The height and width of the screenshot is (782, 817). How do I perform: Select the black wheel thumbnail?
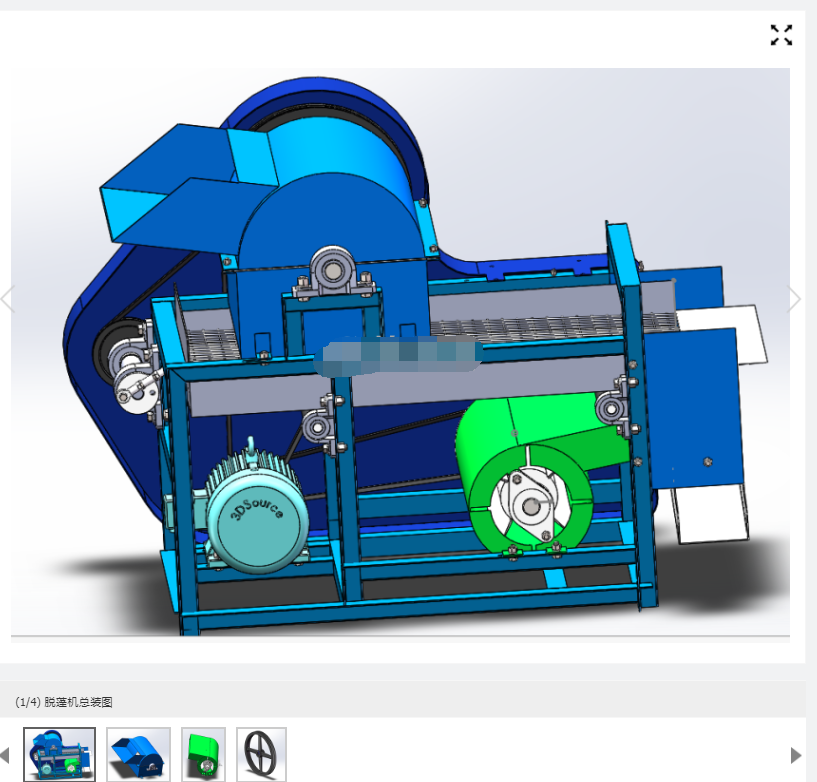click(261, 754)
